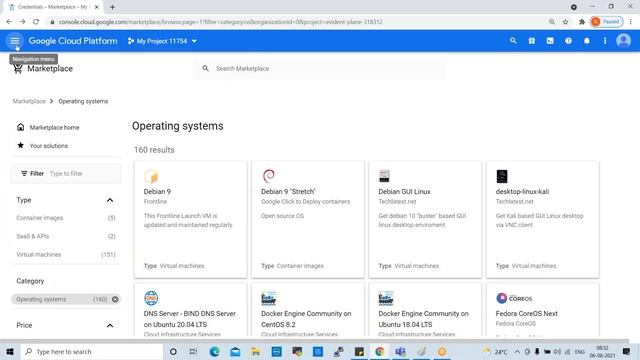Open Mail app from taskbar
The width and height of the screenshot is (640, 360).
pyautogui.click(x=235, y=351)
